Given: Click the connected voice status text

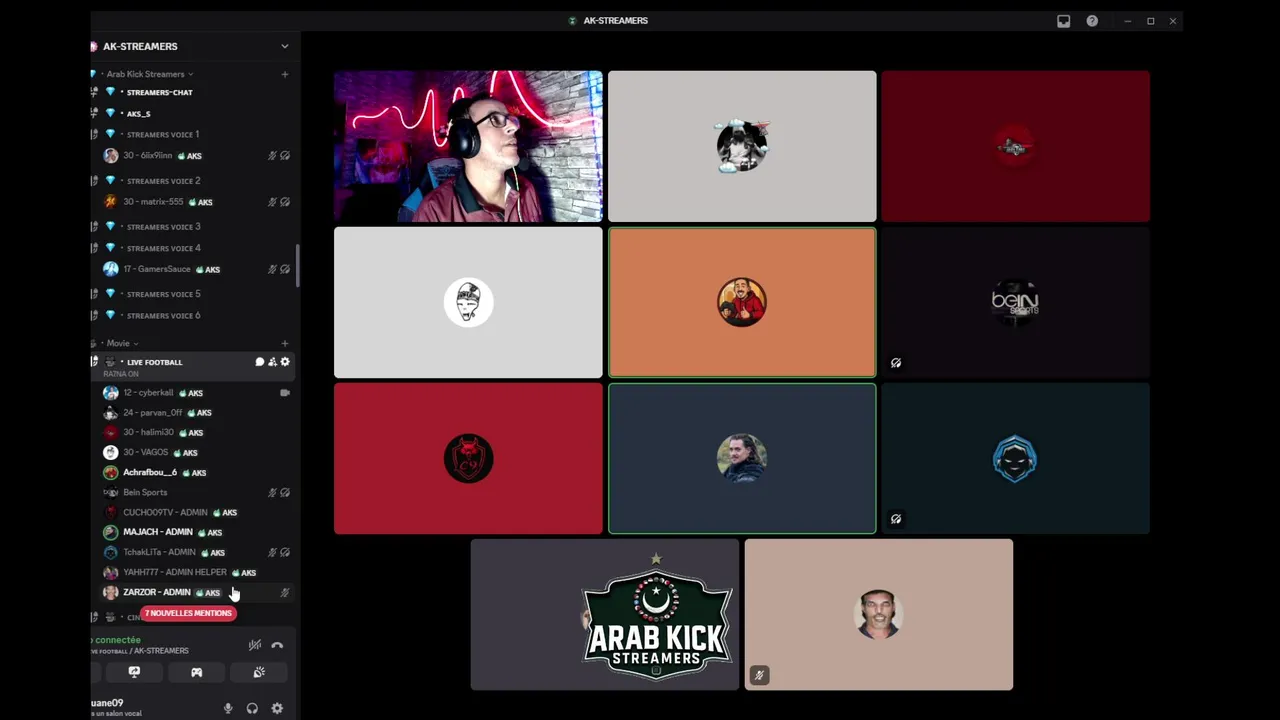Looking at the screenshot, I should [x=118, y=640].
